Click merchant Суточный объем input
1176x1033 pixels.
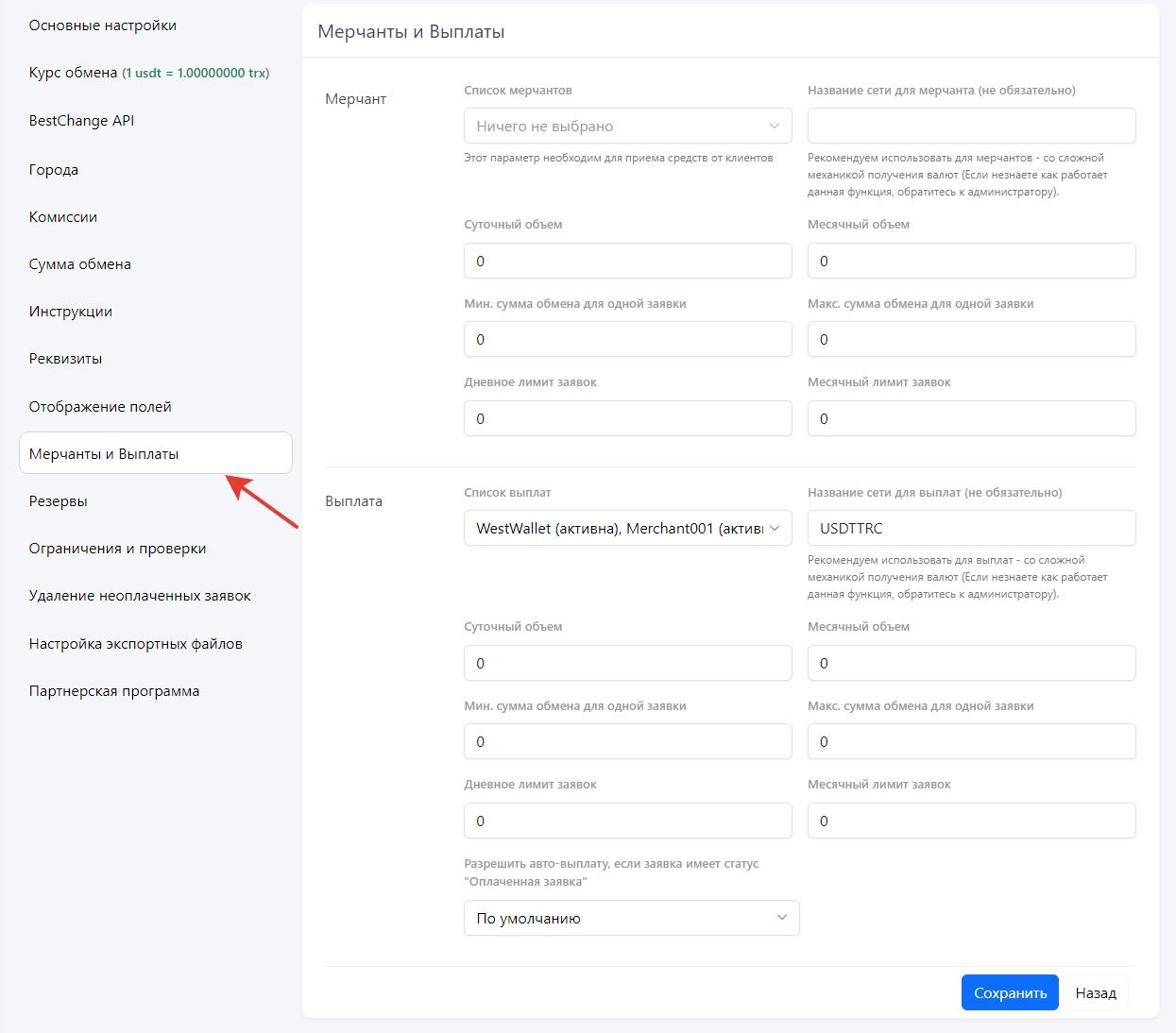(627, 261)
